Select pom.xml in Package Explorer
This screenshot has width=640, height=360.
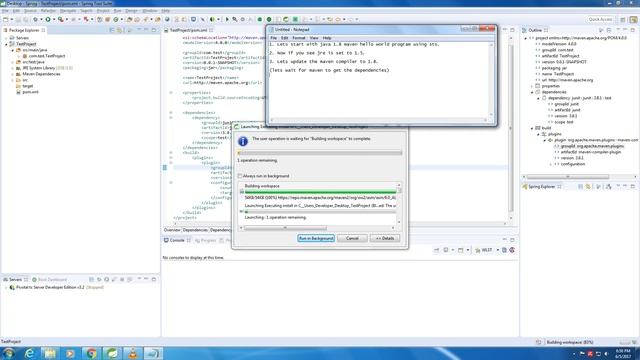[x=30, y=92]
